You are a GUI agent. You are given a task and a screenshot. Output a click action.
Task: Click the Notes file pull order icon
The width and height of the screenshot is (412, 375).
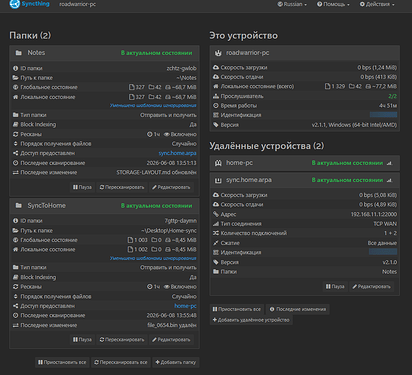pos(15,144)
